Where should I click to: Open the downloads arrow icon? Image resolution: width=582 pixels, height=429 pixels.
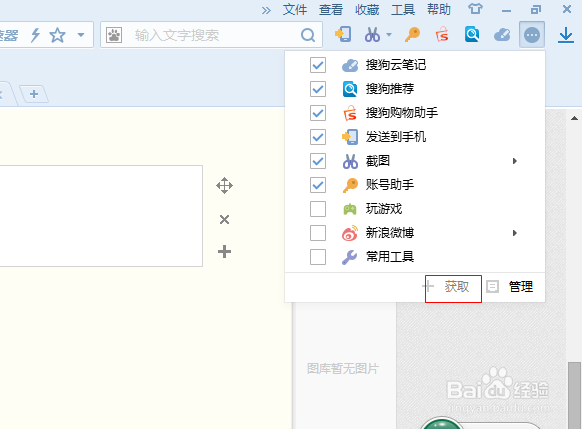pyautogui.click(x=566, y=35)
